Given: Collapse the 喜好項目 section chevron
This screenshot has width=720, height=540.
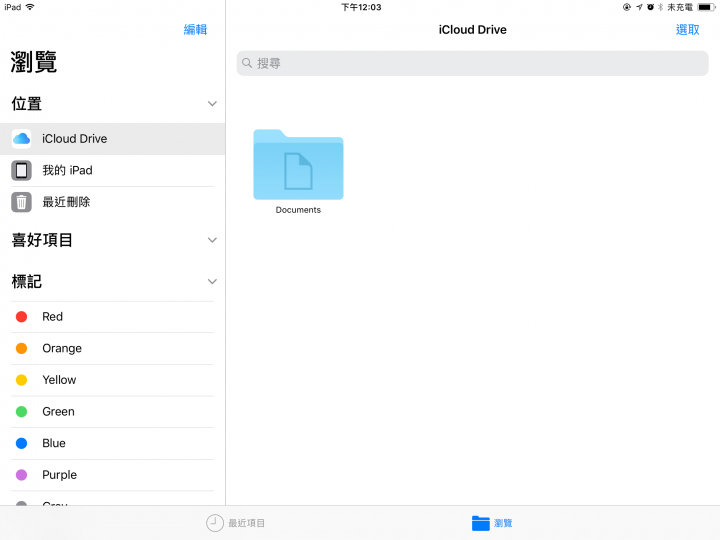Looking at the screenshot, I should coord(212,240).
